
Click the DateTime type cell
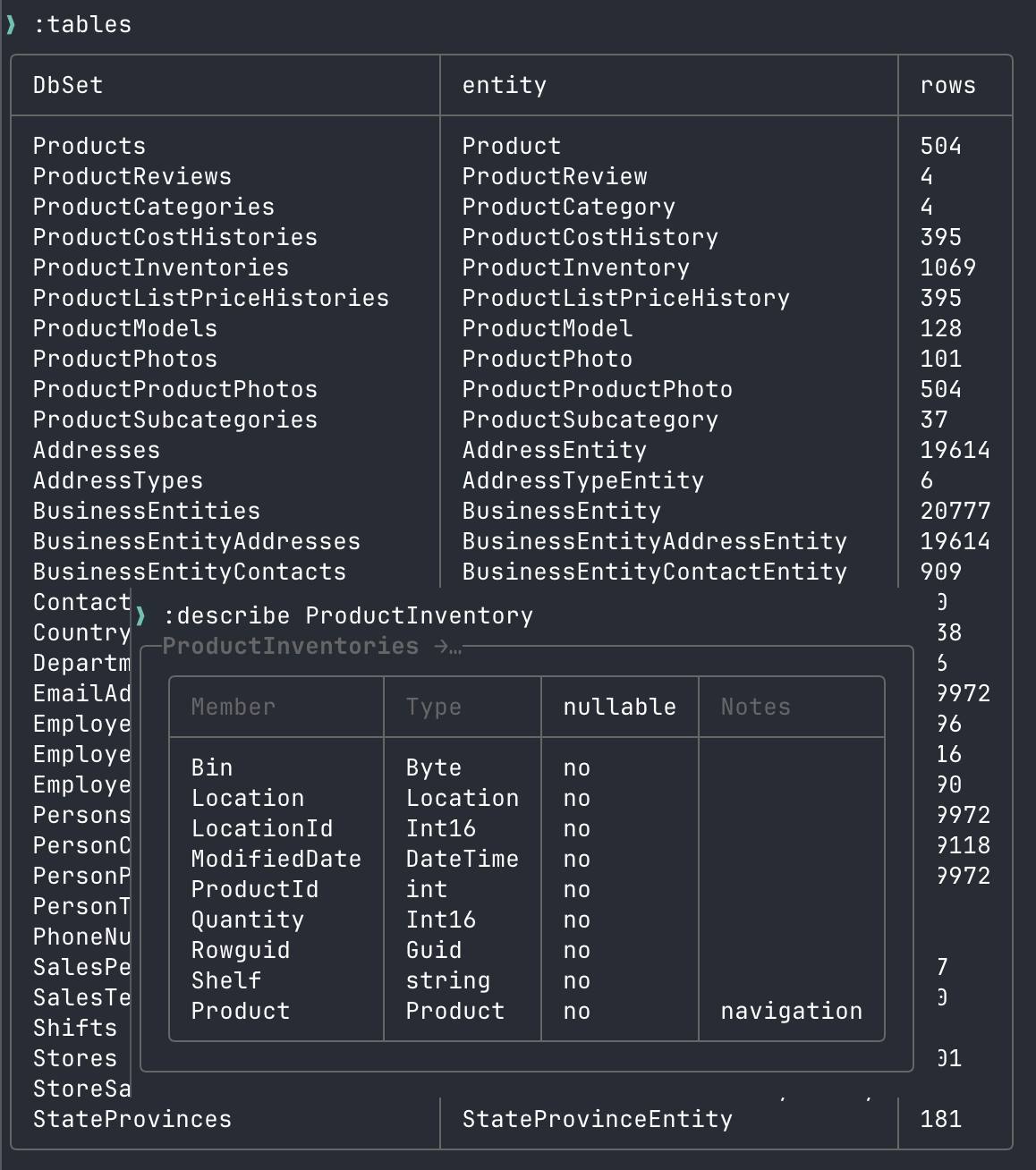click(463, 859)
